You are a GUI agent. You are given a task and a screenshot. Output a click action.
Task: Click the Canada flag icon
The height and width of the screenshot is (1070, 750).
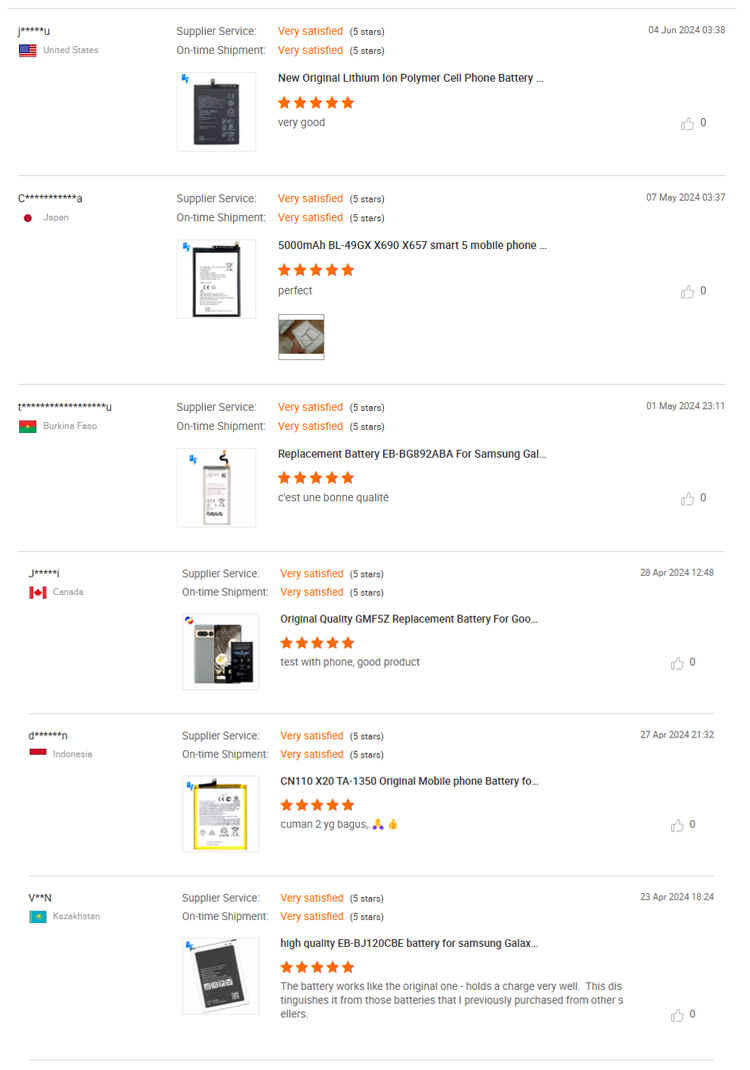pos(38,592)
